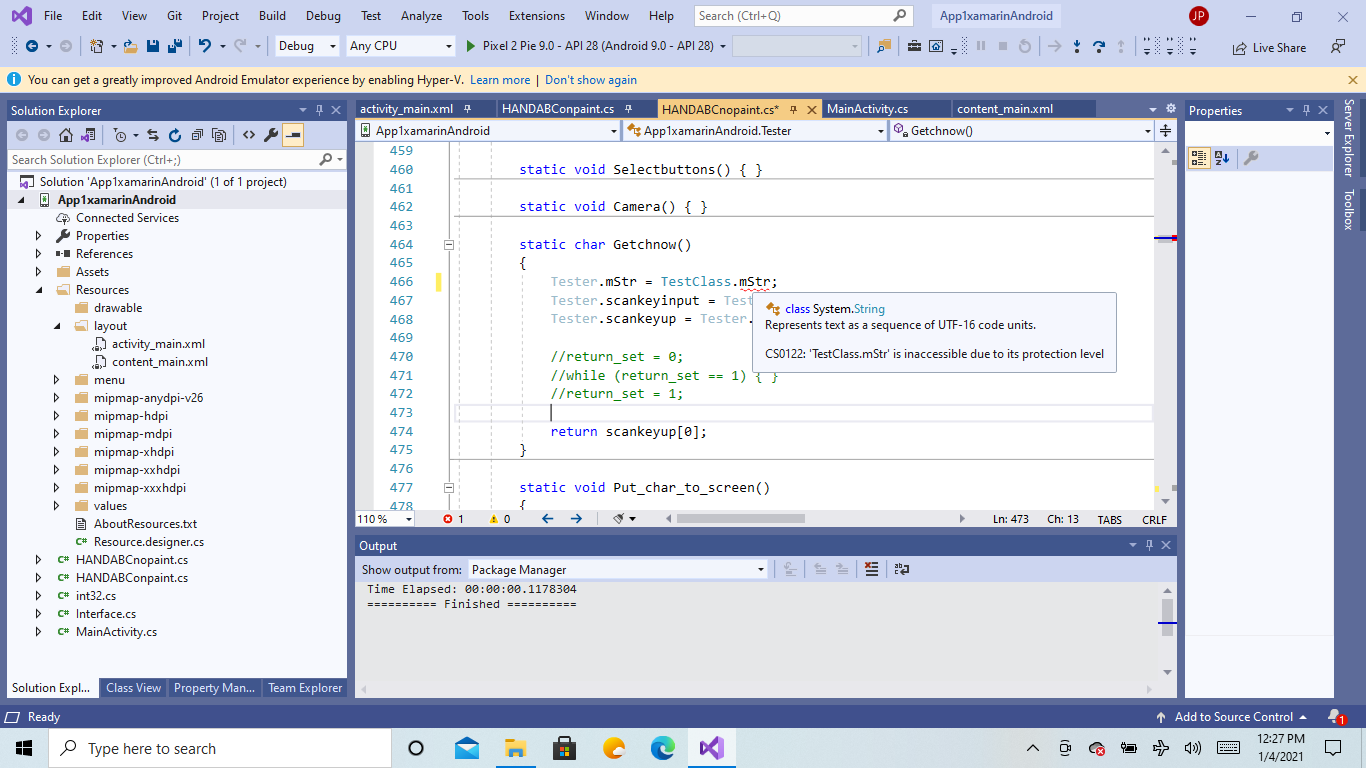Click the Open File folder icon
1366x768 pixels.
point(131,46)
